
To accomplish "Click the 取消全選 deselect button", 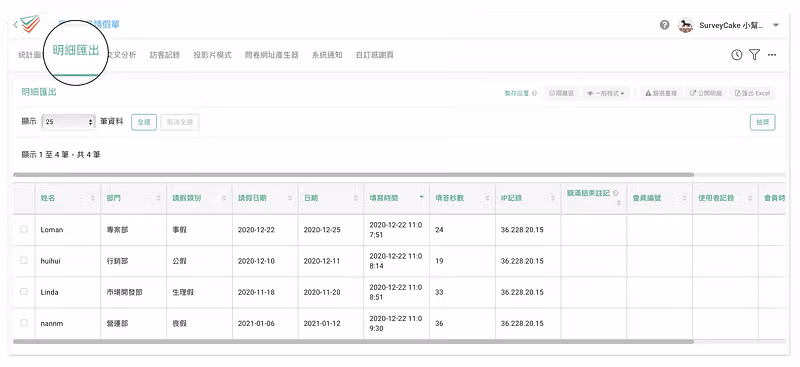I will pyautogui.click(x=180, y=122).
